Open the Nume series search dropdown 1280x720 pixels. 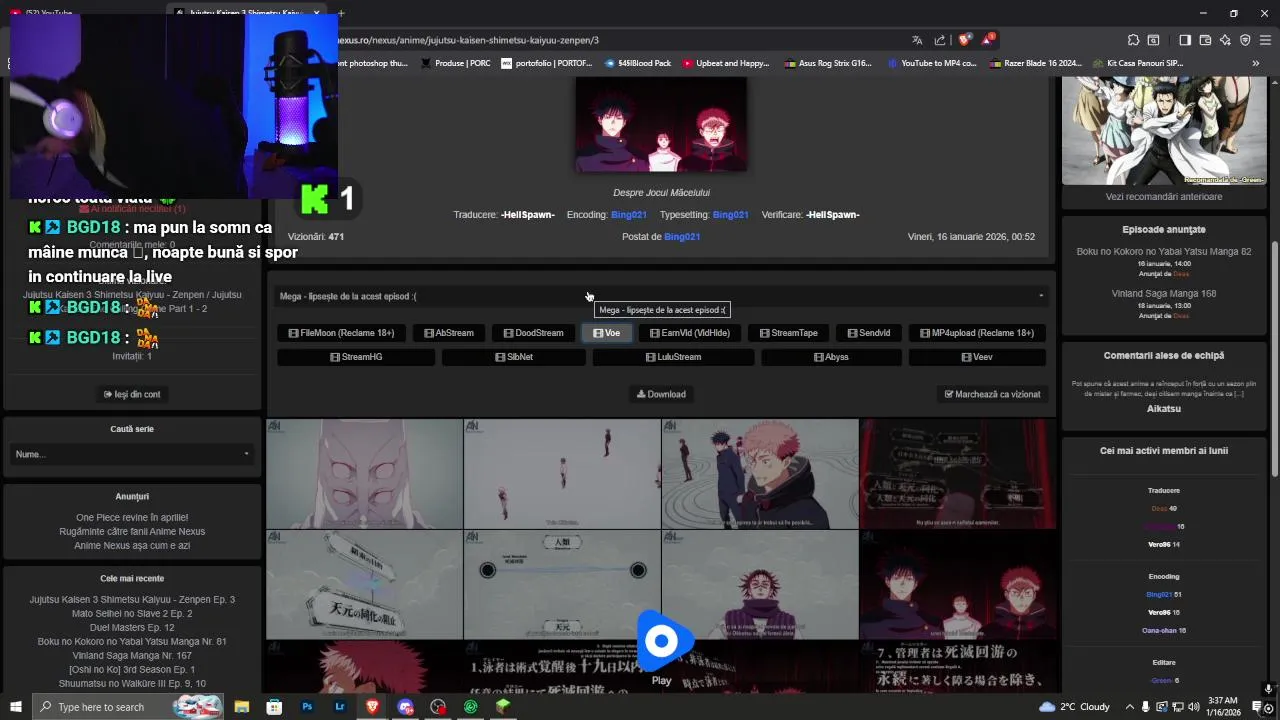[132, 454]
